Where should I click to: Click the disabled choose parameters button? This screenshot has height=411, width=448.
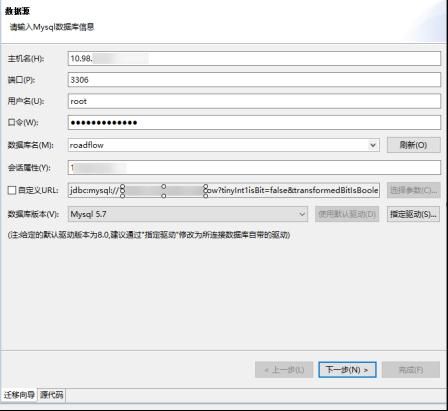coord(414,190)
